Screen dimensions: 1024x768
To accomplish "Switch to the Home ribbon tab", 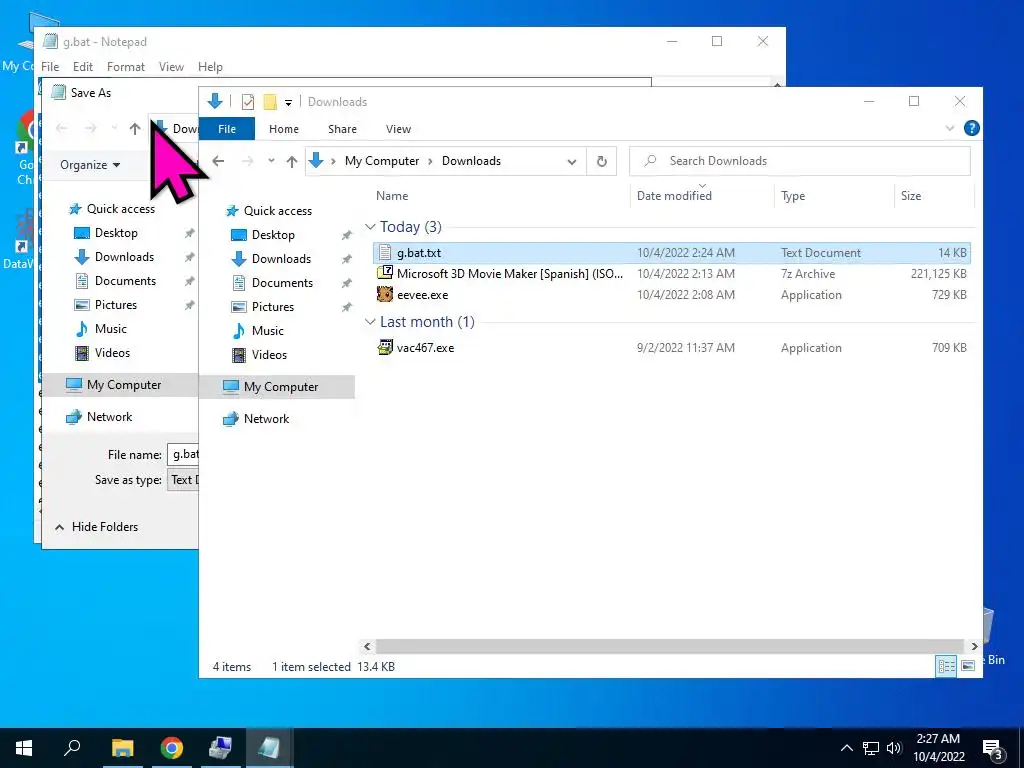I will click(x=283, y=129).
